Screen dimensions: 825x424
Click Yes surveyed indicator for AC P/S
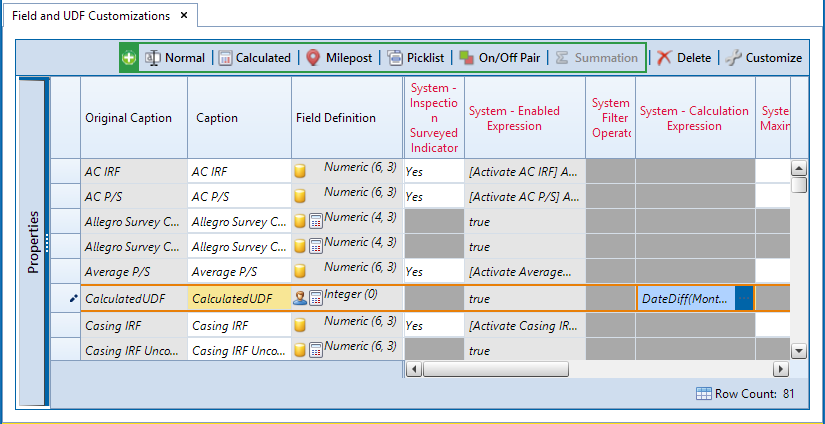434,196
